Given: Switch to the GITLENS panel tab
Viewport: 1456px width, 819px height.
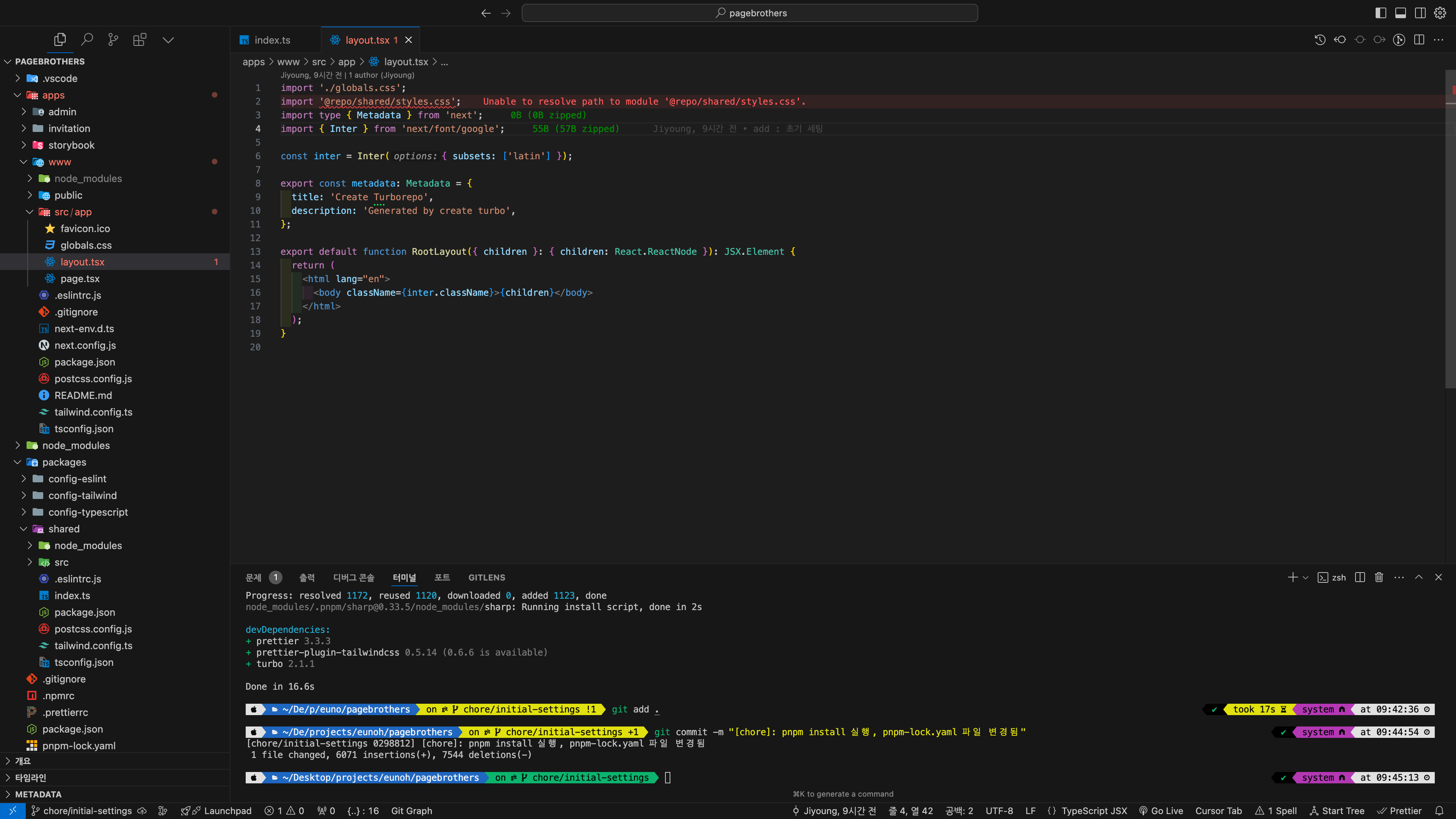Looking at the screenshot, I should [x=486, y=577].
